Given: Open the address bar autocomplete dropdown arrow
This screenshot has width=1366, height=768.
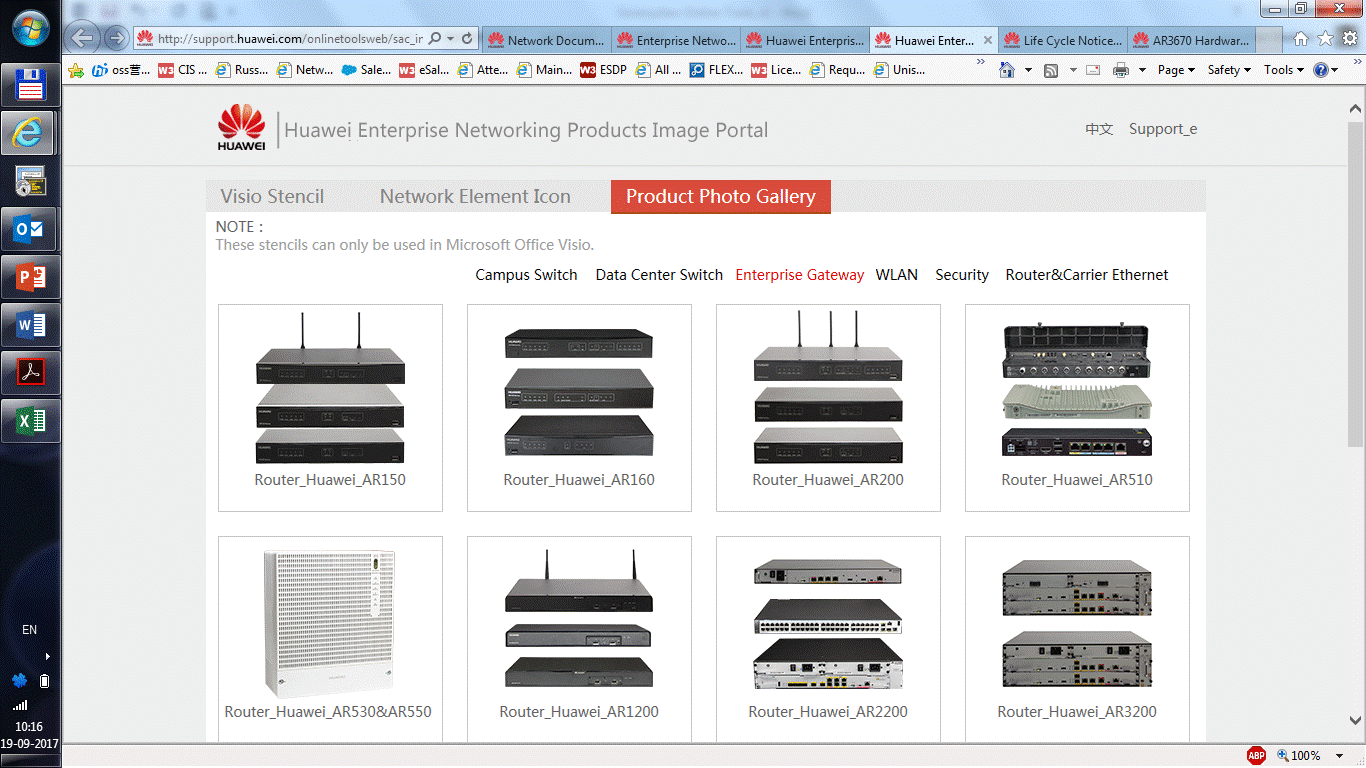Looking at the screenshot, I should click(451, 39).
